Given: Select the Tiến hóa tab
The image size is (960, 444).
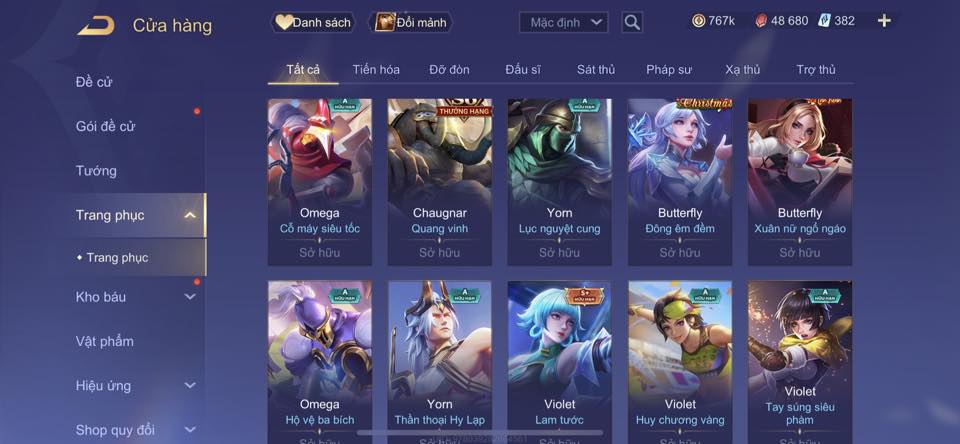Looking at the screenshot, I should pos(376,70).
